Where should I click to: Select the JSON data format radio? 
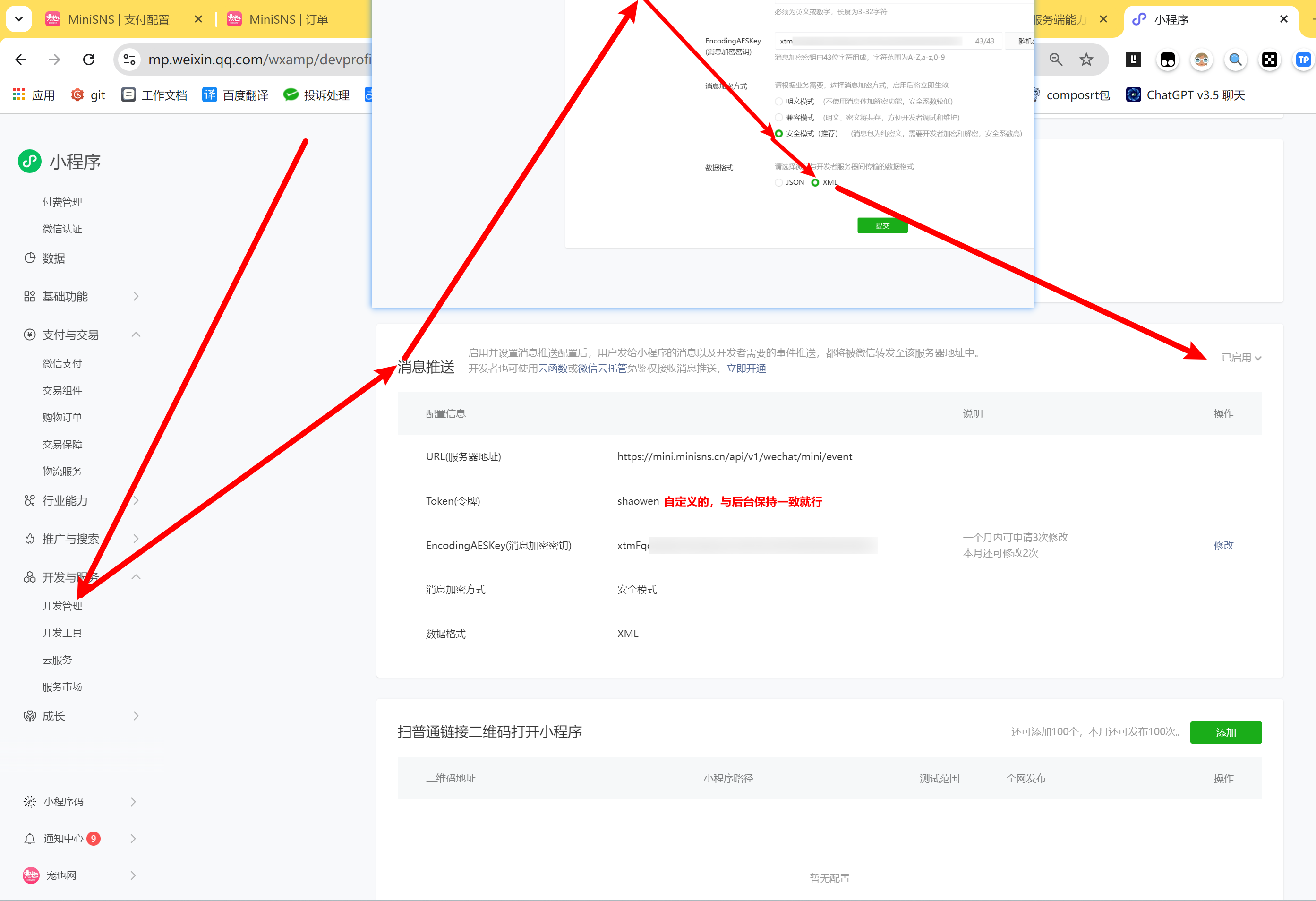click(x=778, y=182)
